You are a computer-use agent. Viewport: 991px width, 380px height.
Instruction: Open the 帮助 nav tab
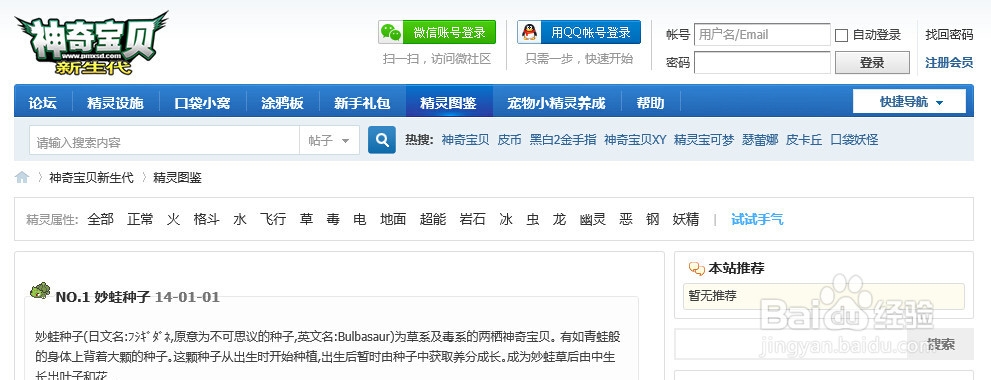tap(650, 103)
